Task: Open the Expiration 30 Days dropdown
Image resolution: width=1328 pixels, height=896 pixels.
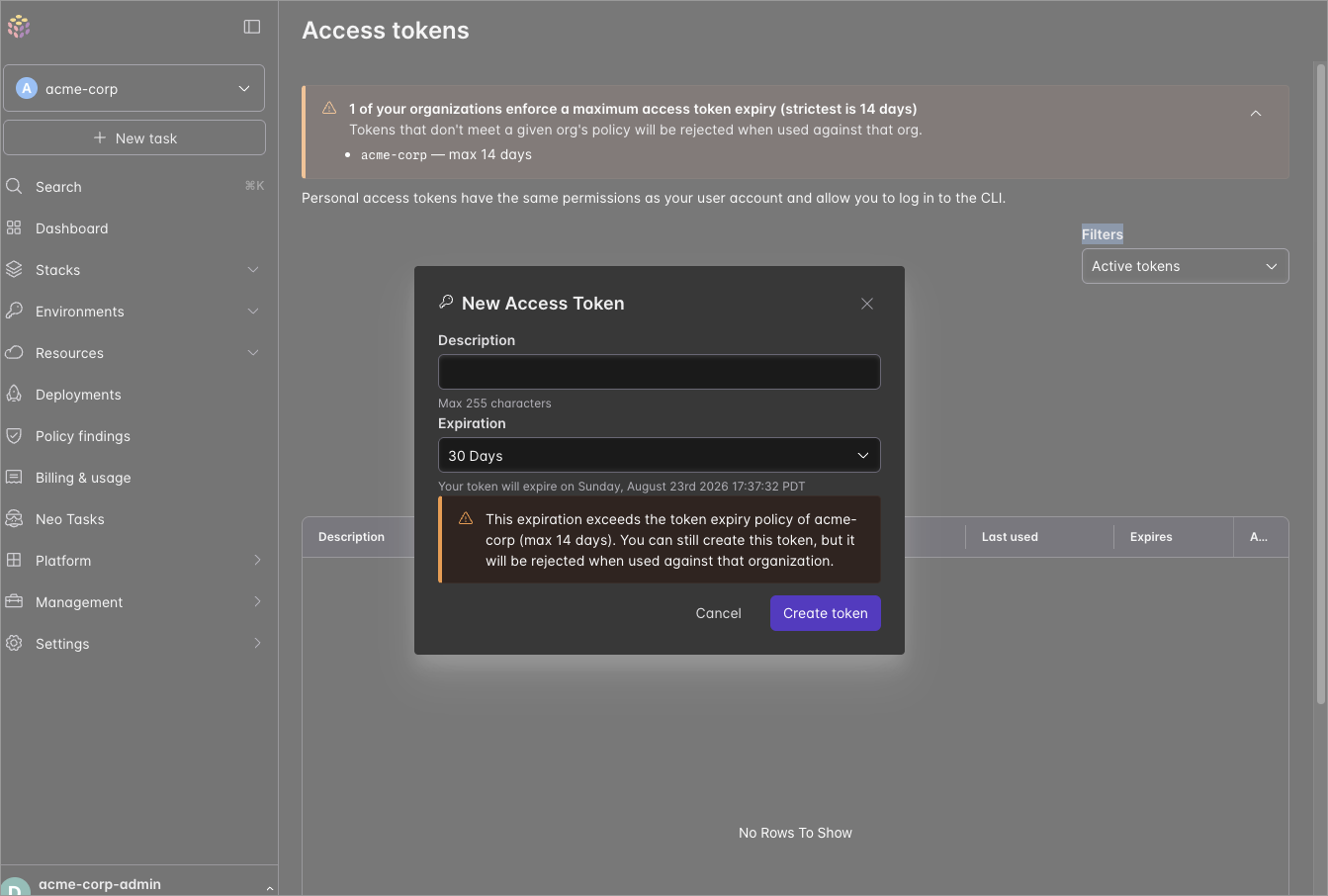Action: [659, 455]
